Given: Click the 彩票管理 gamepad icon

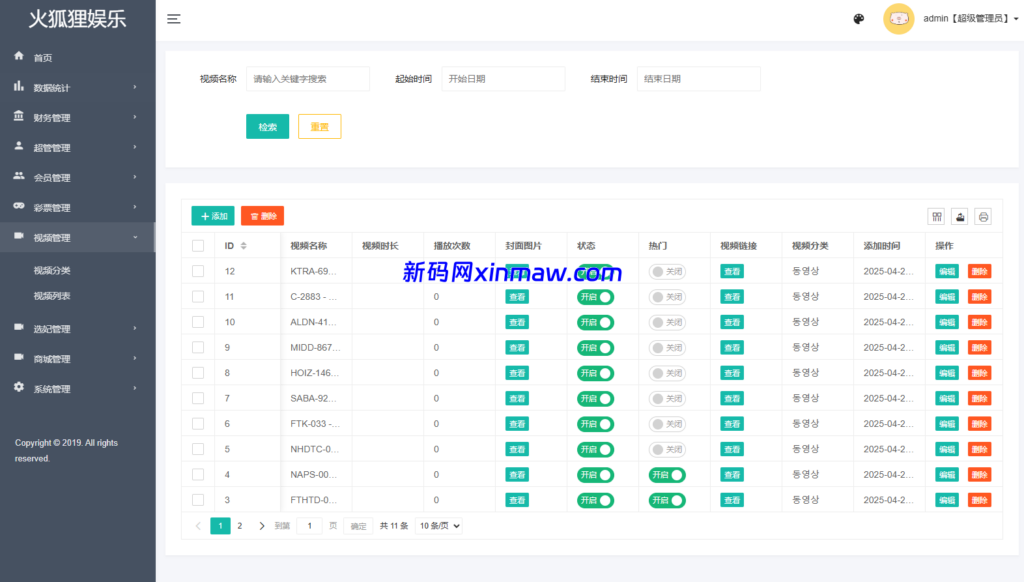Looking at the screenshot, I should click(x=19, y=206).
